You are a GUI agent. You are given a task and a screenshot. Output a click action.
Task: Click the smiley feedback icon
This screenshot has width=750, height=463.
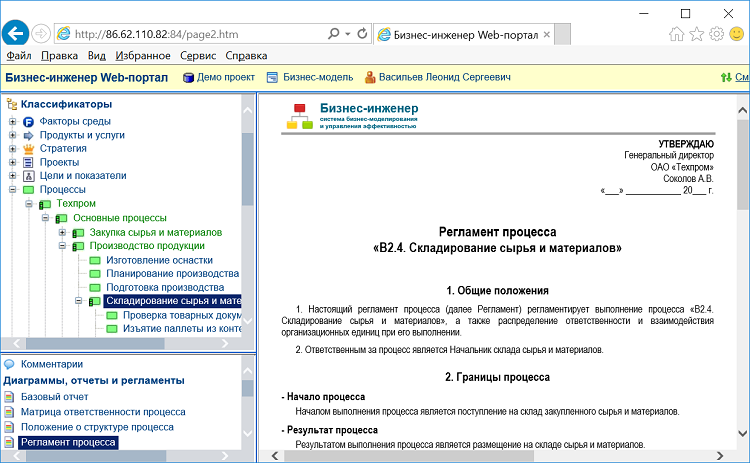tap(737, 34)
